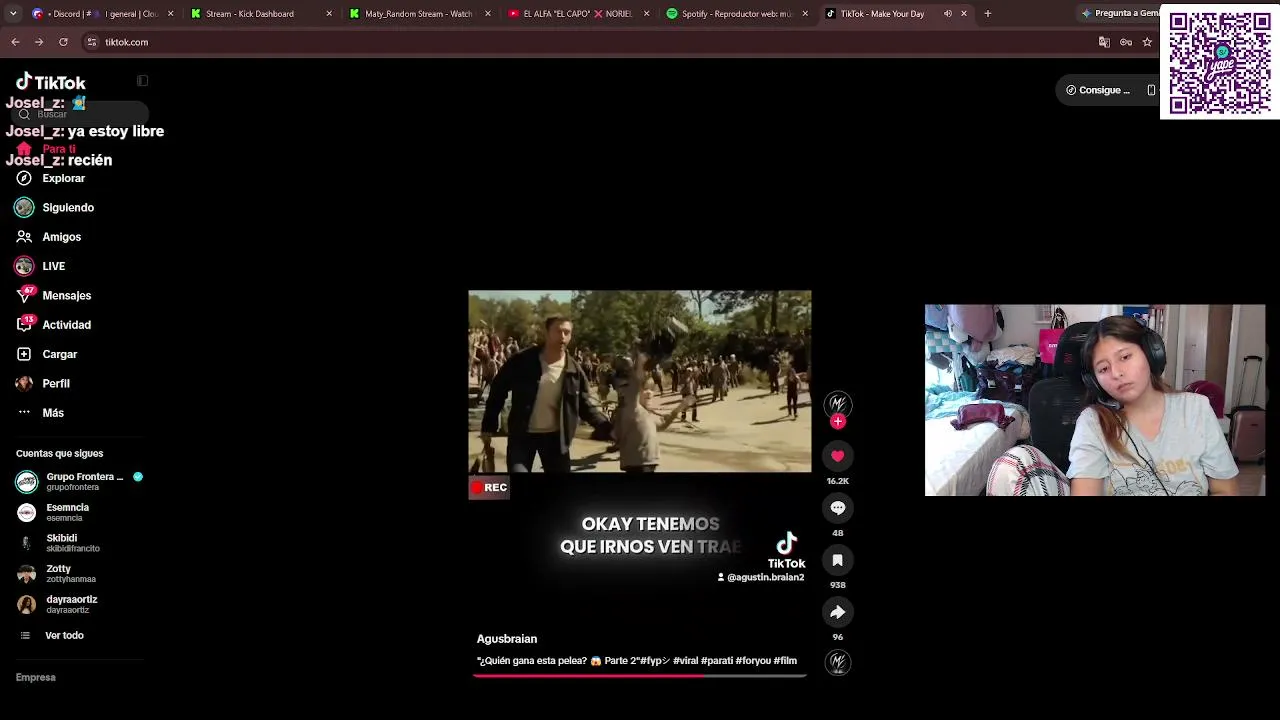Open the #foryou hashtag link

click(x=753, y=661)
